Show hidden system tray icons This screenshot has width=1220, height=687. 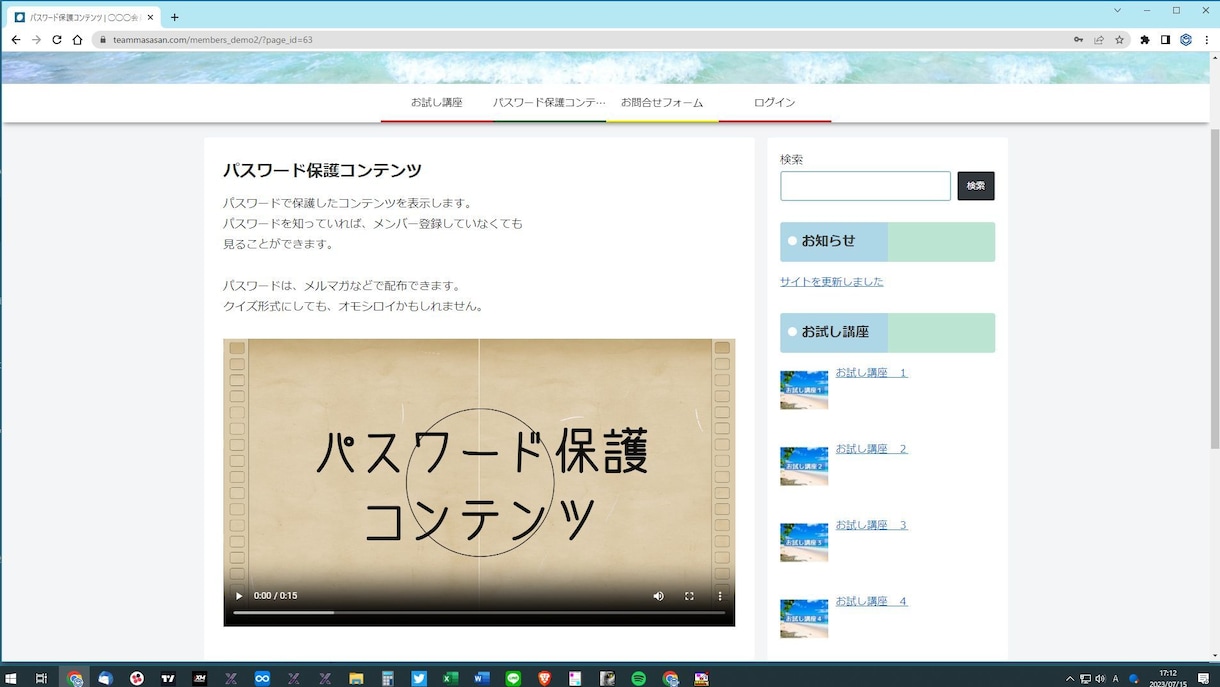click(1070, 678)
